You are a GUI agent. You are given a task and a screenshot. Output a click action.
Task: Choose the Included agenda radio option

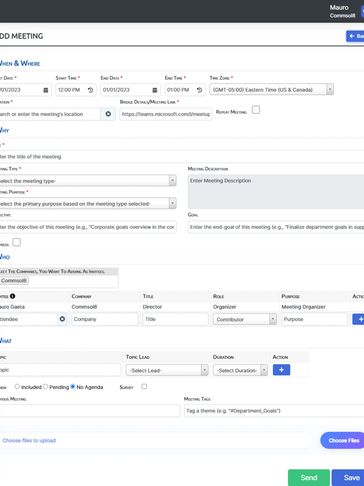[x=17, y=387]
